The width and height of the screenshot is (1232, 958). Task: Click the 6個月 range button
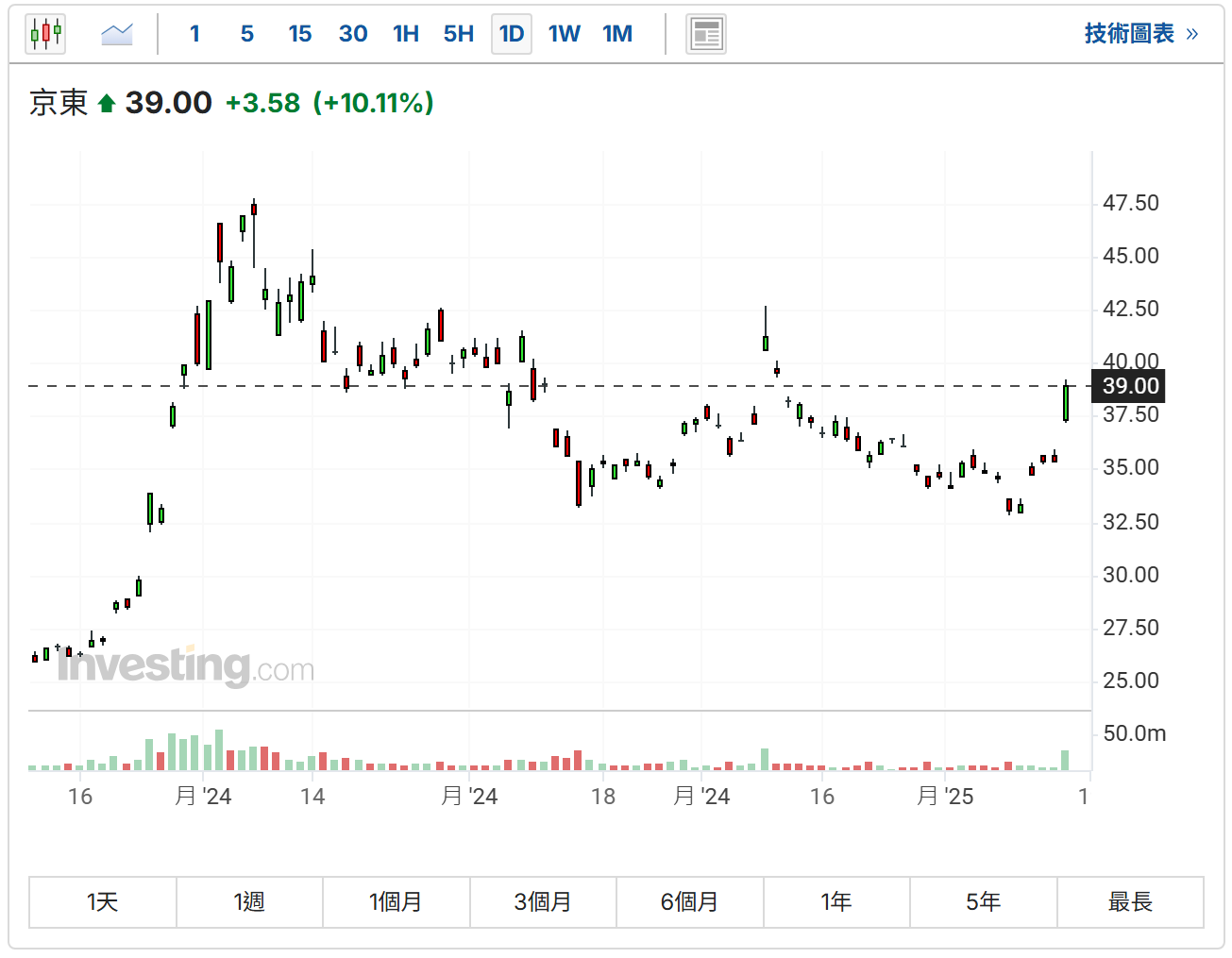[x=689, y=902]
